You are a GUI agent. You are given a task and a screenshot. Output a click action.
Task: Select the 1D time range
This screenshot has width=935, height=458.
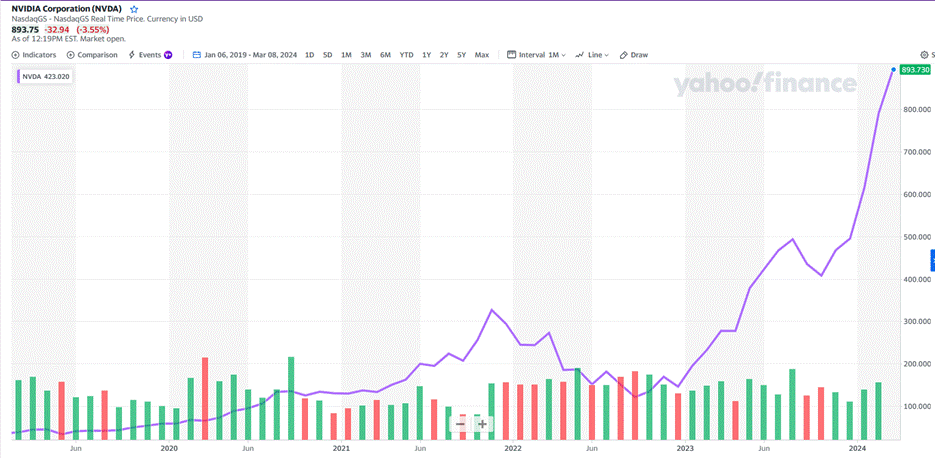coord(309,55)
